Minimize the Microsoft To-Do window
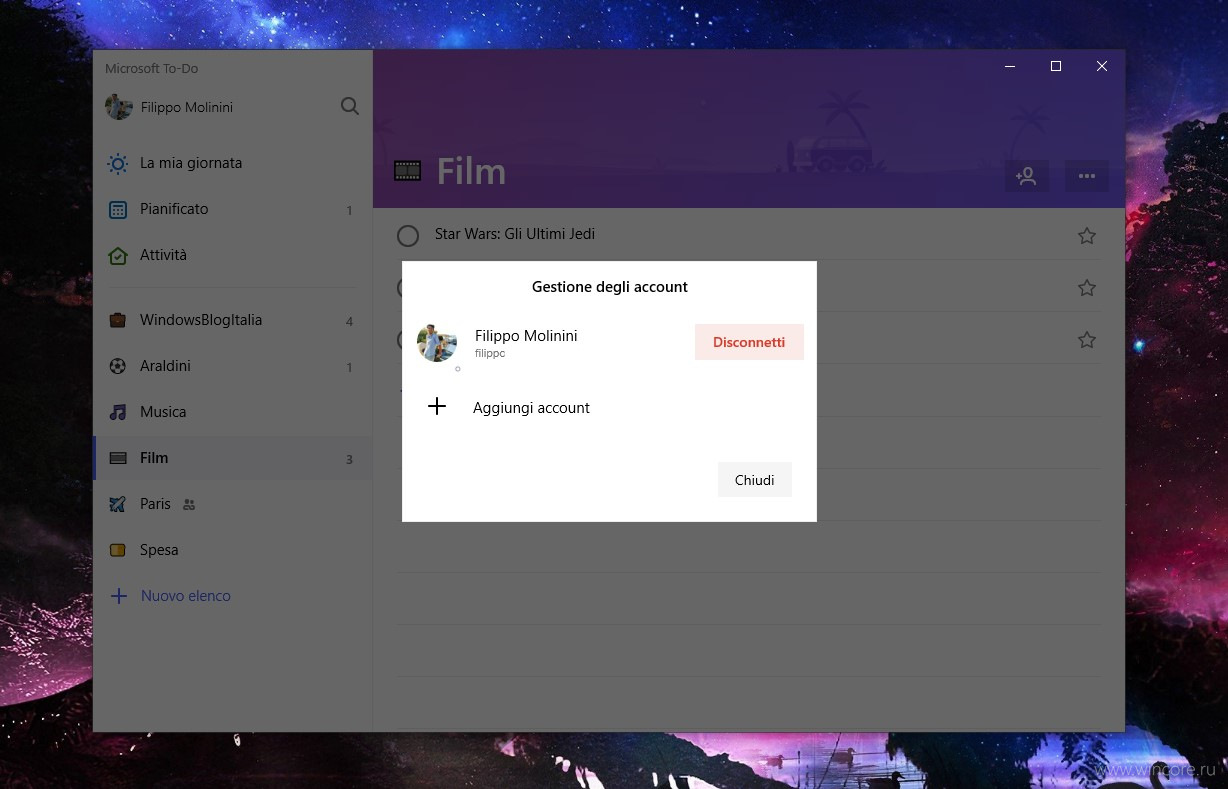The height and width of the screenshot is (789, 1228). tap(1010, 66)
